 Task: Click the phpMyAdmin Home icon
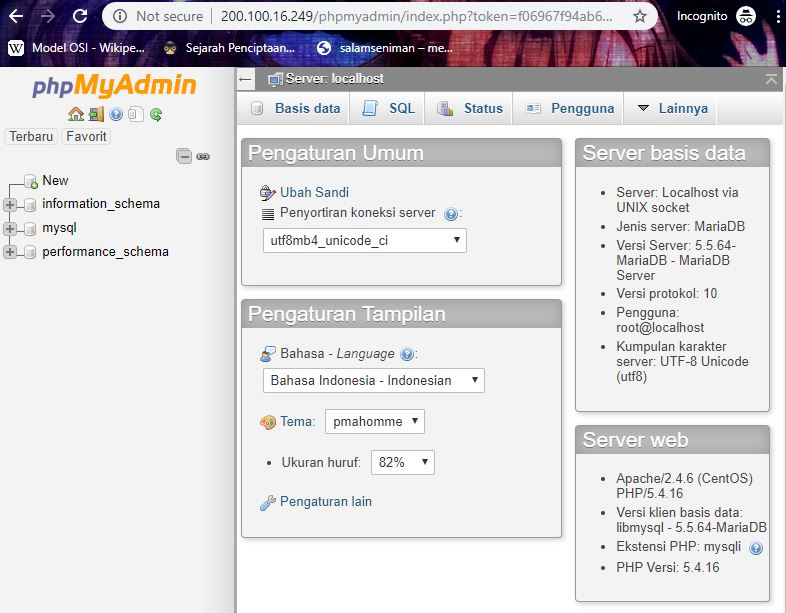(x=76, y=114)
